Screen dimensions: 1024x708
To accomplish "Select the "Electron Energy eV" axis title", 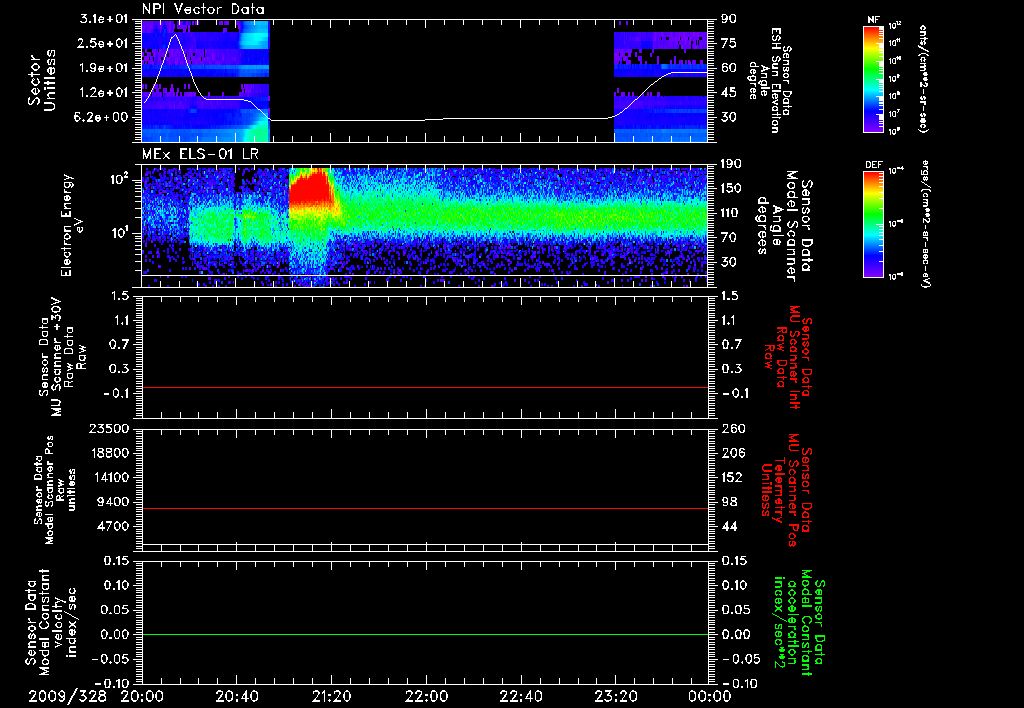I will [x=72, y=225].
